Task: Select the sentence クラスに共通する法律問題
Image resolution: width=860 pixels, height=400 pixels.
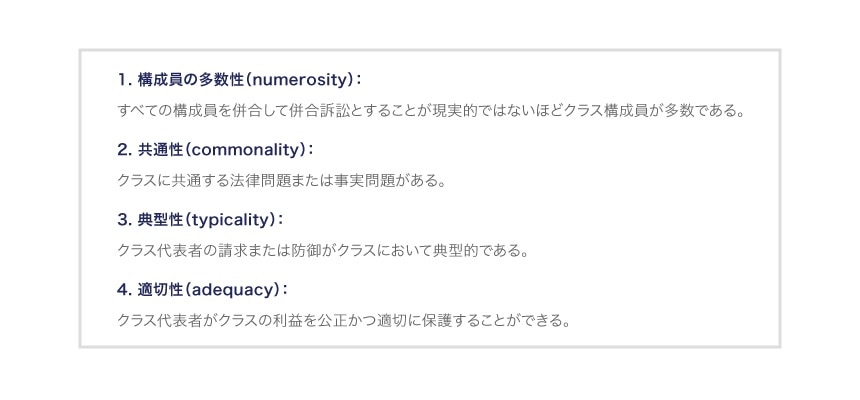Action: tap(281, 181)
